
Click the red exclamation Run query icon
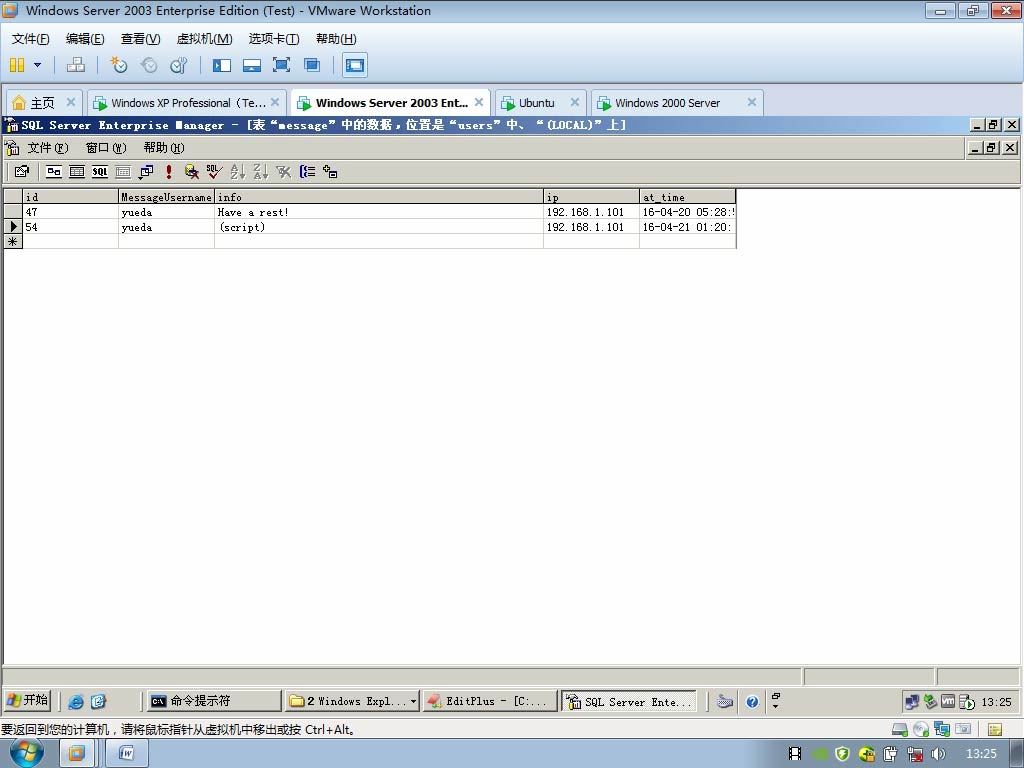click(x=168, y=172)
